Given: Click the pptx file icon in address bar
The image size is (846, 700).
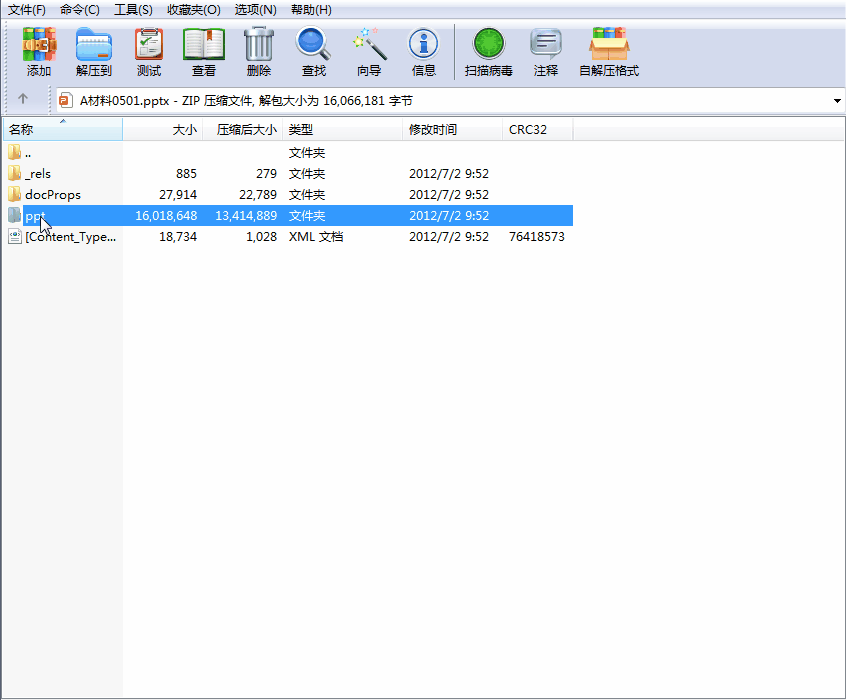Looking at the screenshot, I should [66, 100].
